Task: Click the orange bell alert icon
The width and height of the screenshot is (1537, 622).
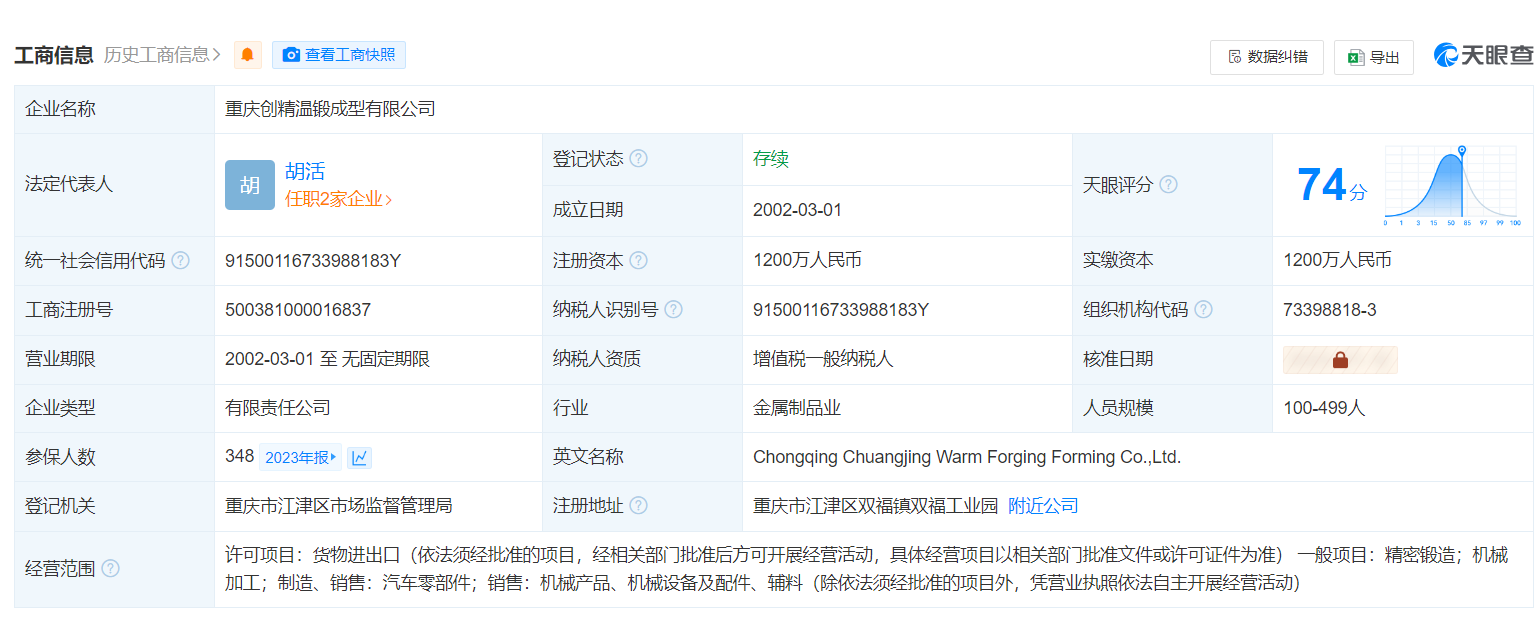Action: [x=247, y=55]
